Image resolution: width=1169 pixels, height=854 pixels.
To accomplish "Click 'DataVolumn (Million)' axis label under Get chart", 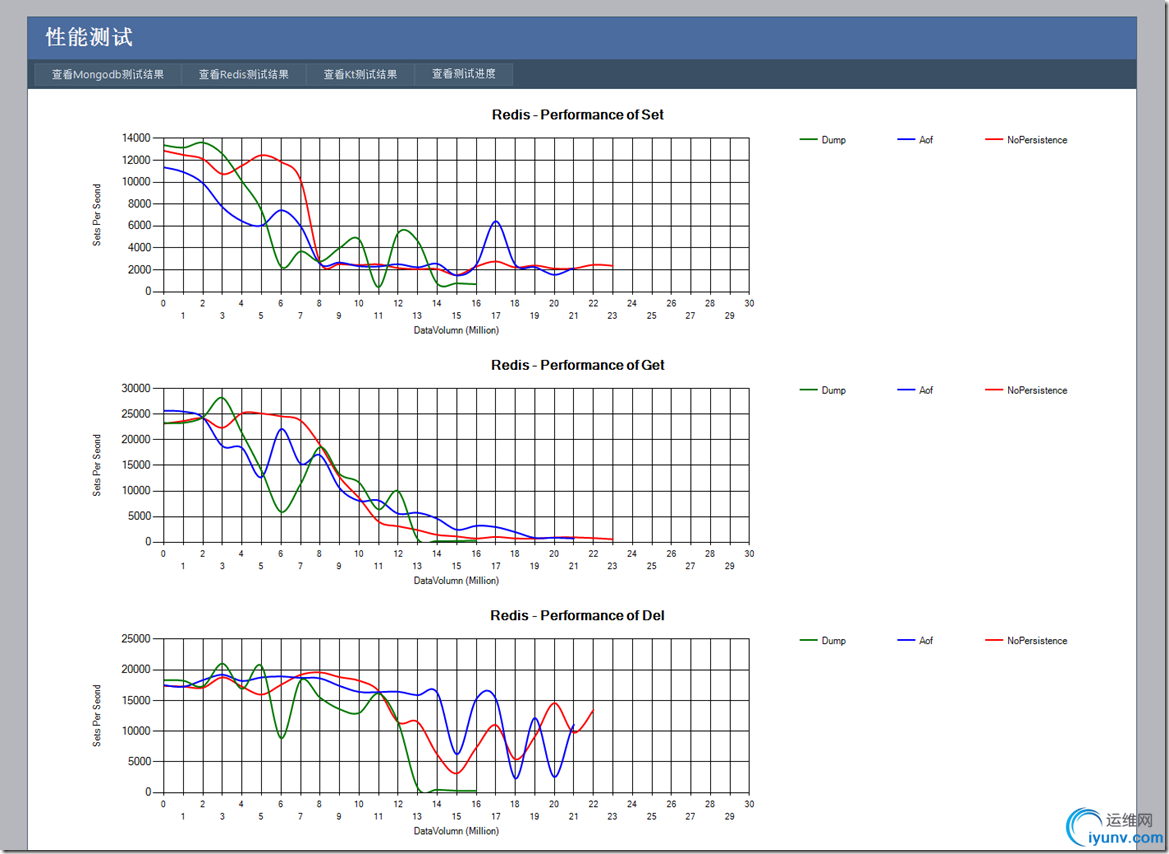I will click(x=456, y=581).
